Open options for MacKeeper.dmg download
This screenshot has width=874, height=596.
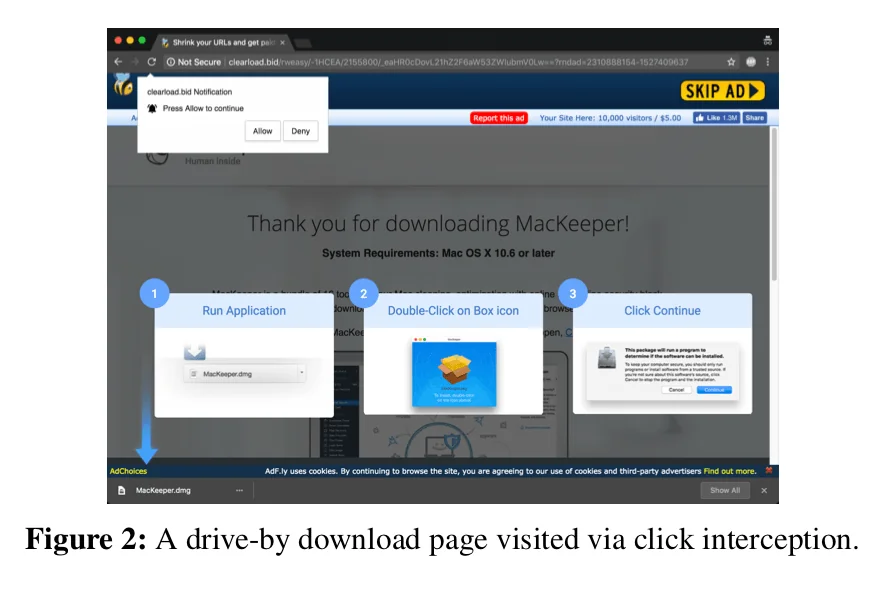coord(238,490)
